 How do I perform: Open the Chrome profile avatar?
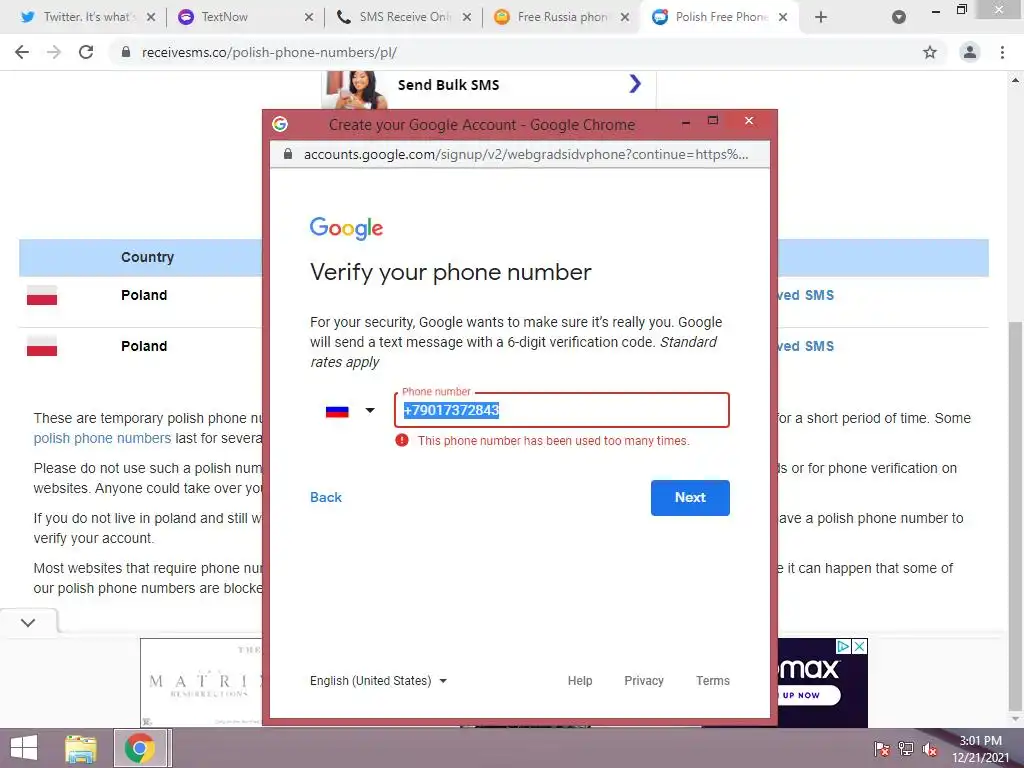[970, 52]
